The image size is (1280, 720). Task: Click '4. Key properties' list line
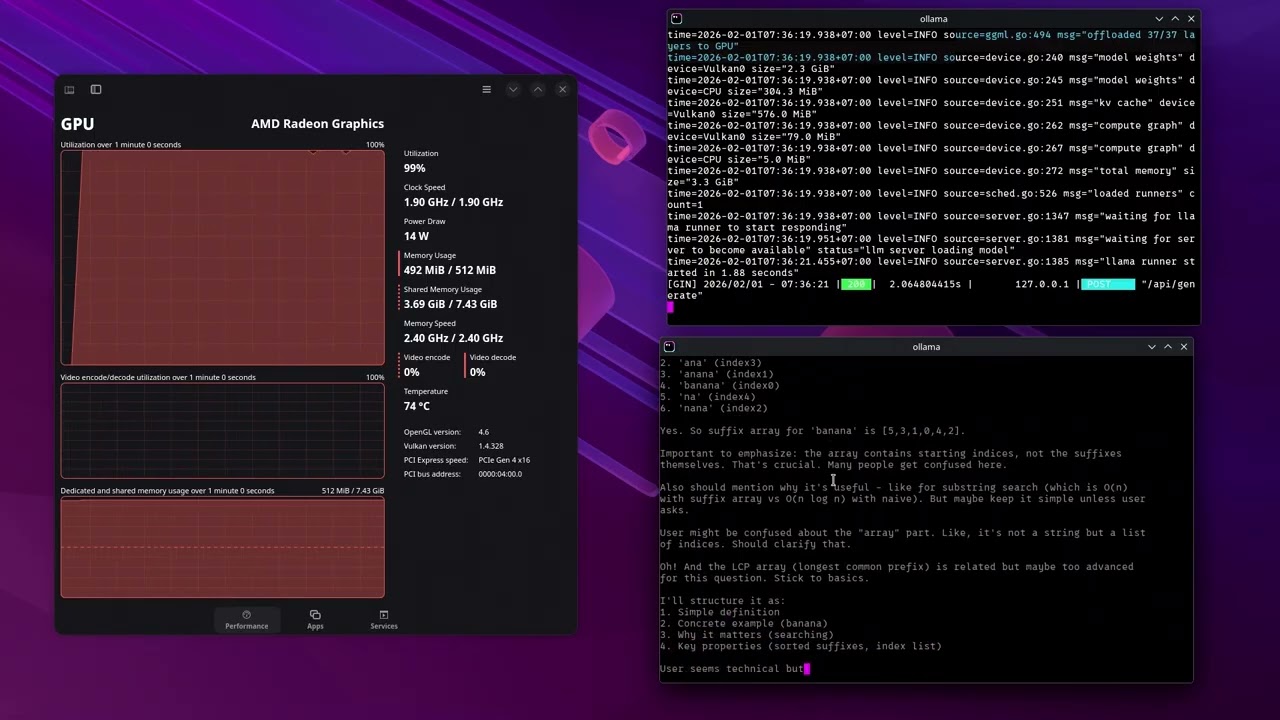[x=801, y=646]
